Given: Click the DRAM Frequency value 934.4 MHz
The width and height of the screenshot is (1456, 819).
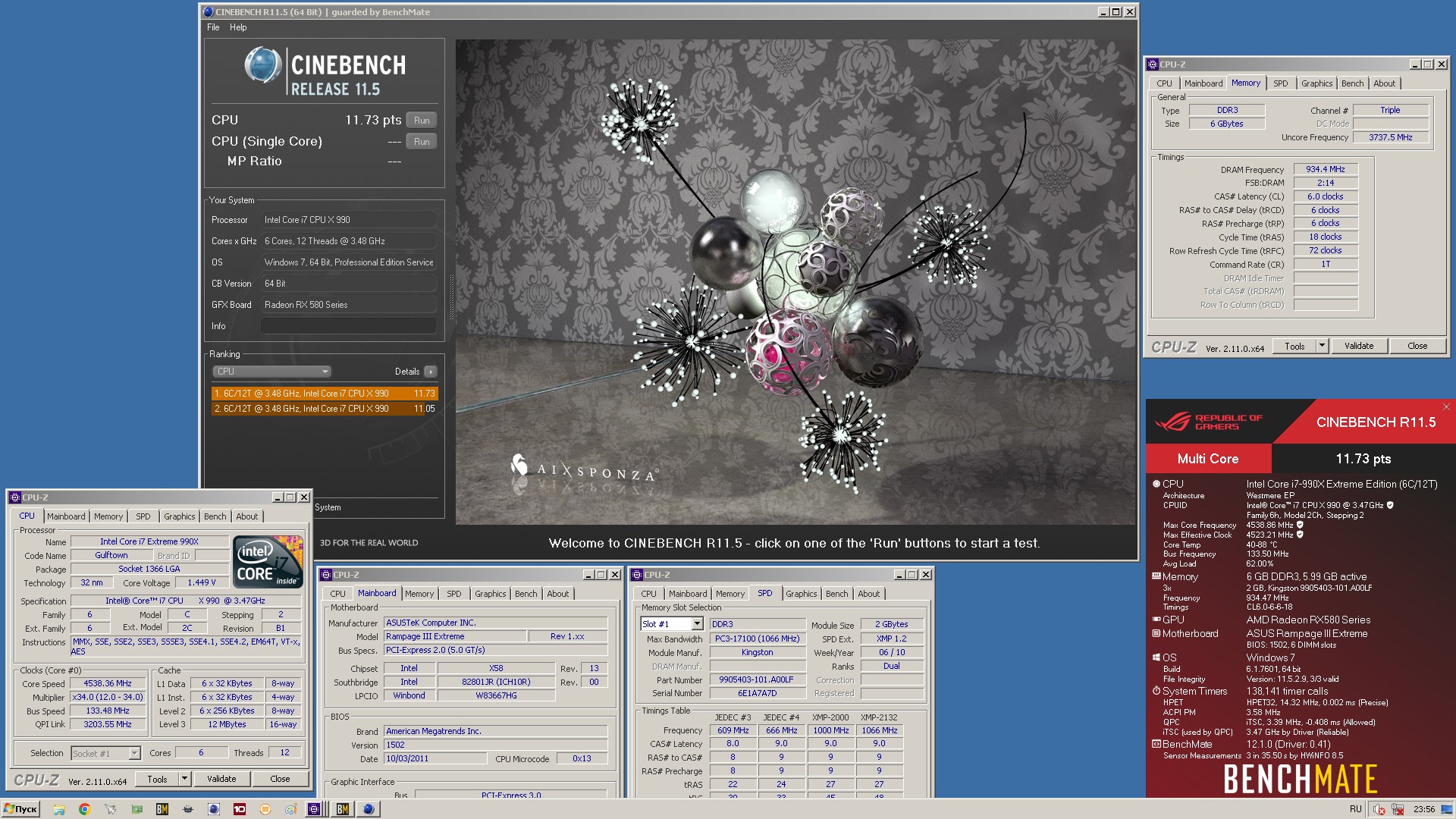Looking at the screenshot, I should pyautogui.click(x=1326, y=169).
